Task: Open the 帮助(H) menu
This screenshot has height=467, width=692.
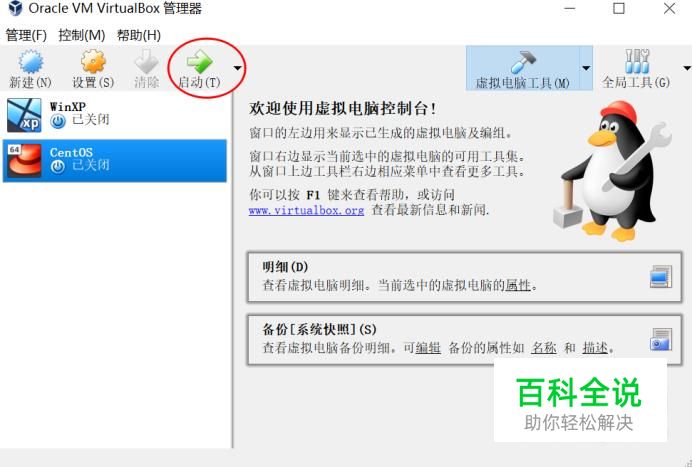Action: click(139, 35)
